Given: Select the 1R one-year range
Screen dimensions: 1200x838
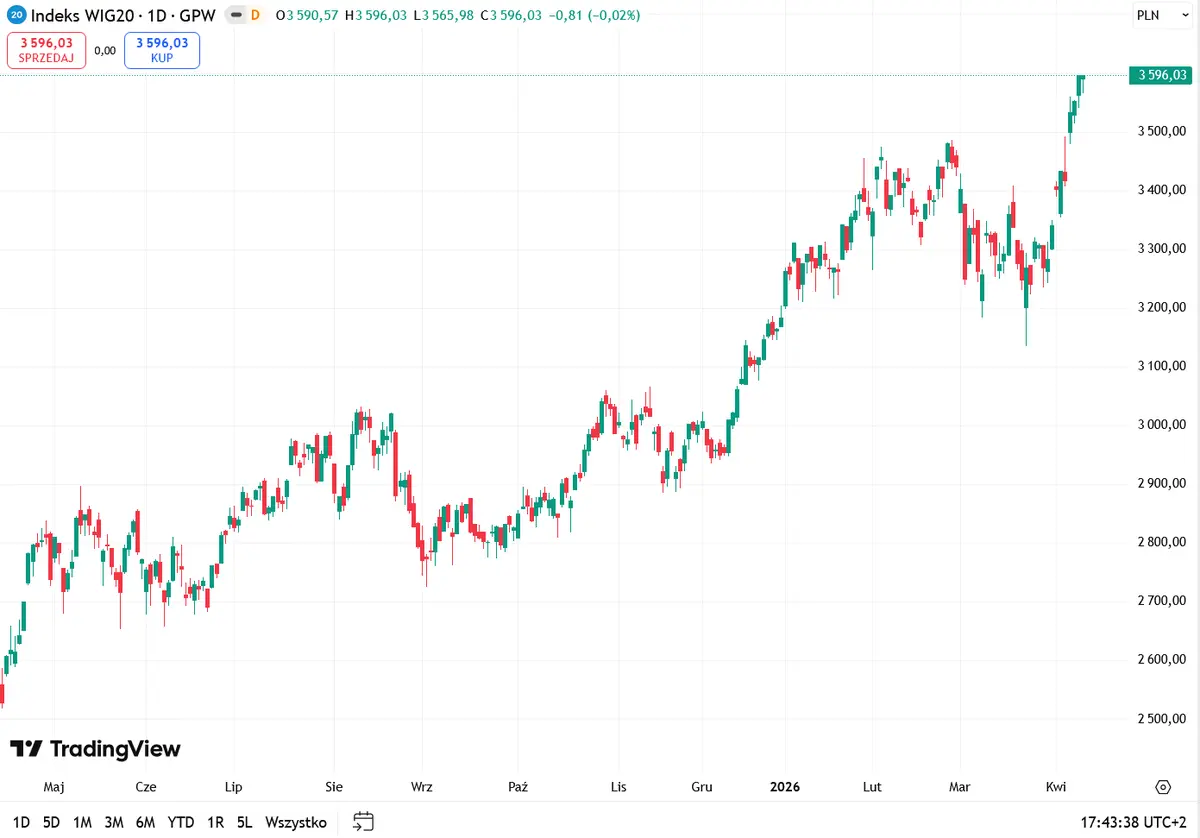Looking at the screenshot, I should [x=215, y=822].
